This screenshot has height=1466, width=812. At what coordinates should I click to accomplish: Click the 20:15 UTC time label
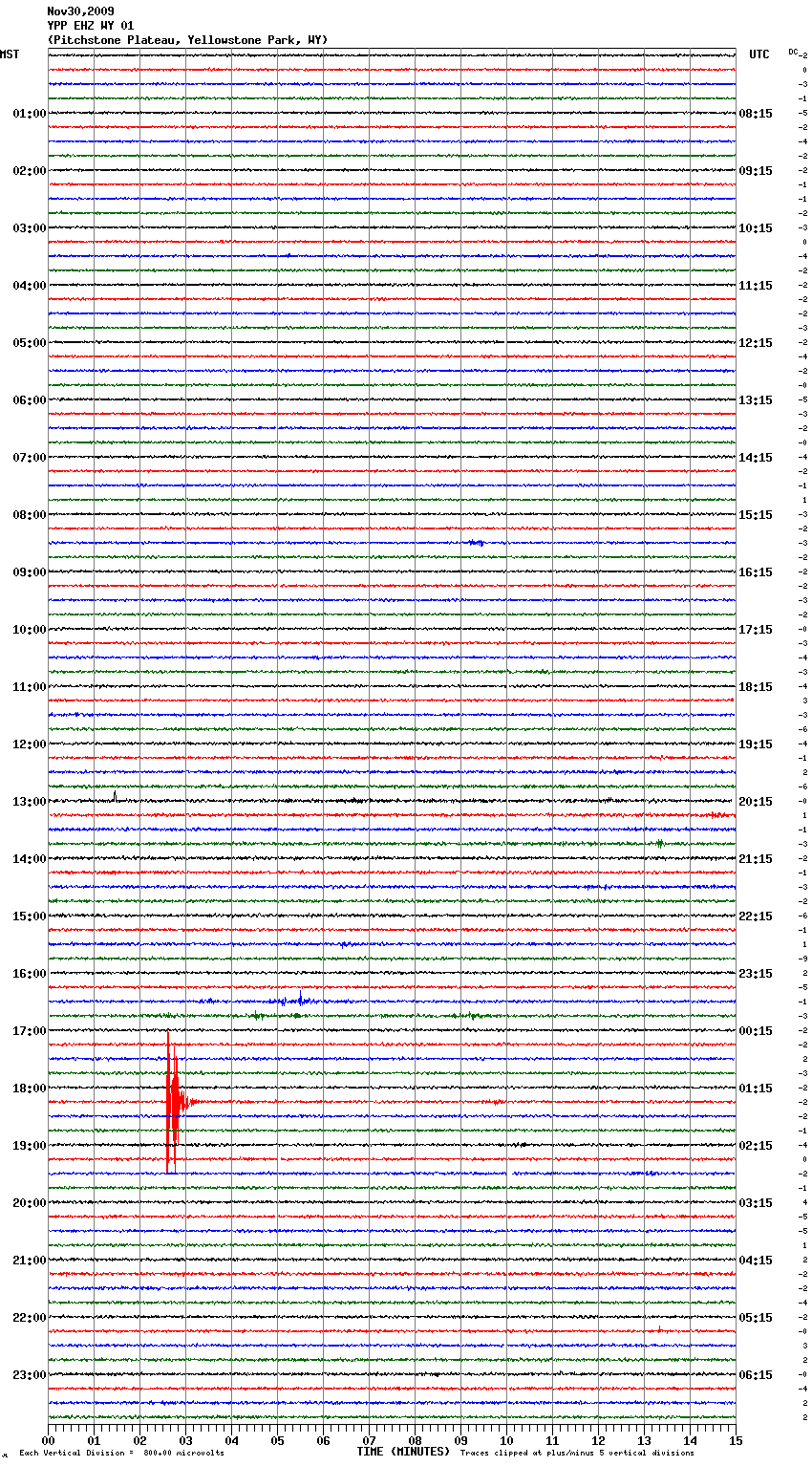click(x=756, y=802)
